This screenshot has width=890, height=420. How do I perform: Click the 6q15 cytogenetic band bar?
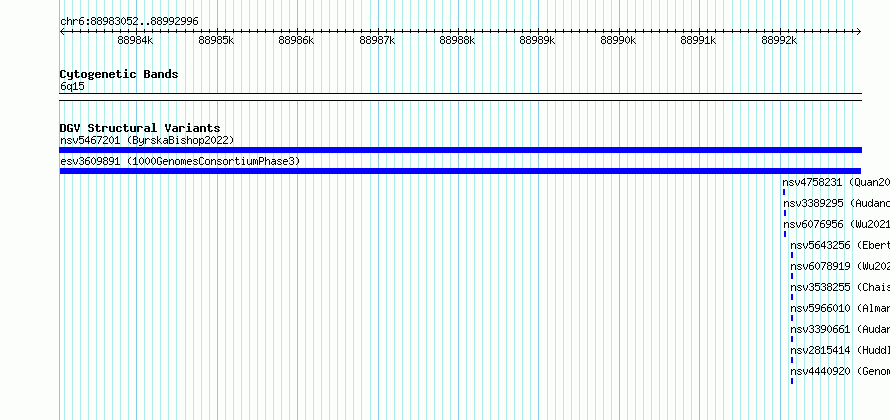pyautogui.click(x=460, y=97)
